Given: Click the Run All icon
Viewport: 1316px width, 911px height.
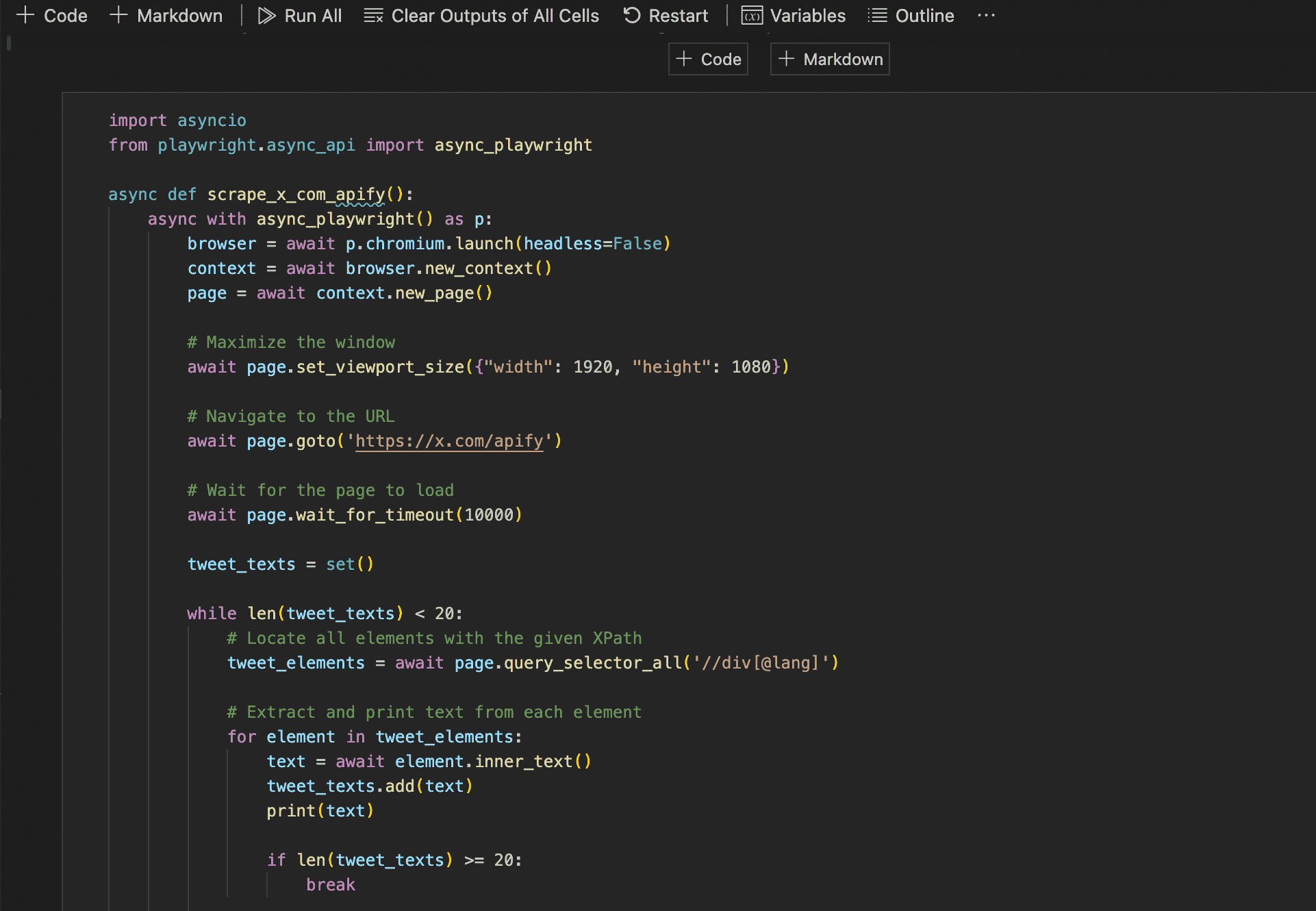Looking at the screenshot, I should coord(266,15).
